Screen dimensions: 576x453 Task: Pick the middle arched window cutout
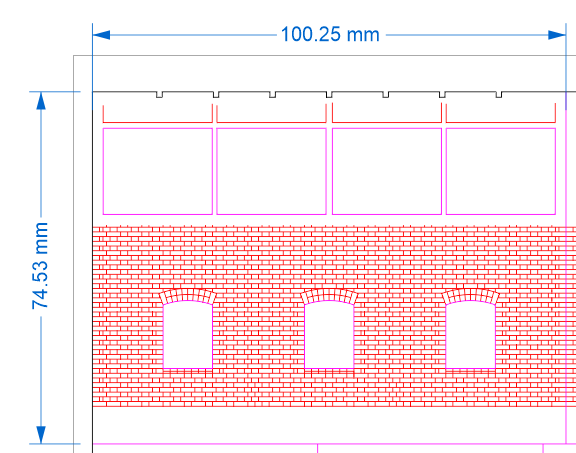coord(329,335)
